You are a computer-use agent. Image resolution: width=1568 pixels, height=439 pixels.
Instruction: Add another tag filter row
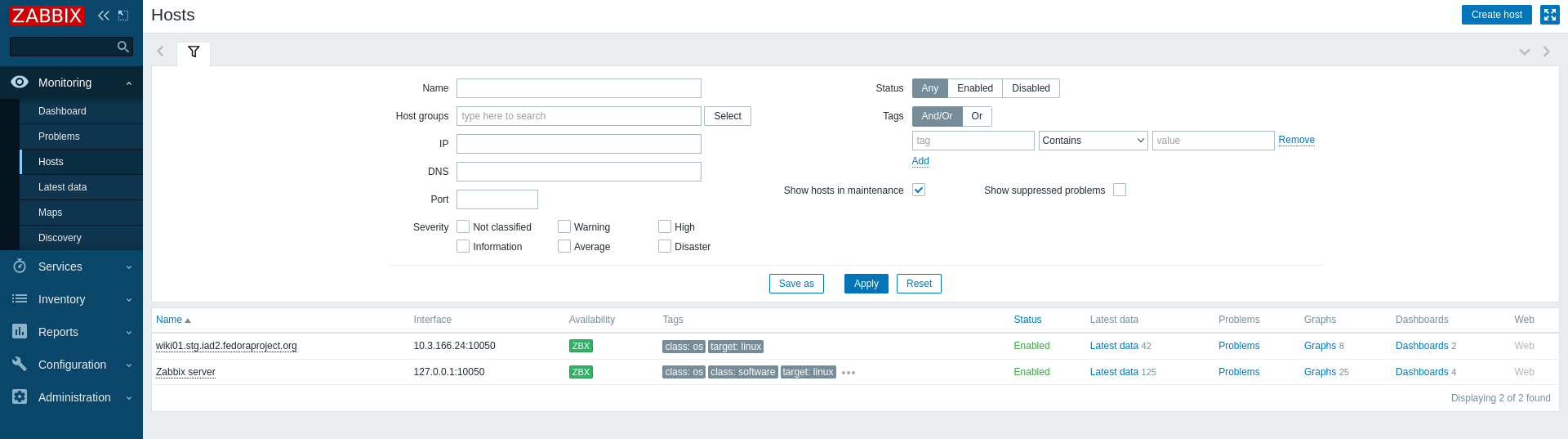pos(920,161)
